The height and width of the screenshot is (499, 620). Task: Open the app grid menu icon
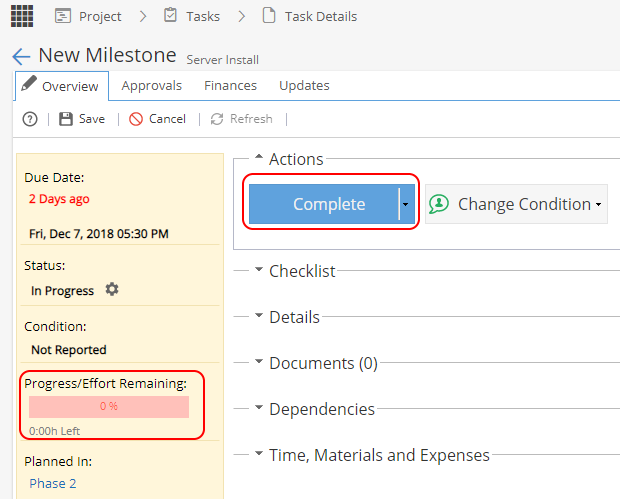click(22, 16)
